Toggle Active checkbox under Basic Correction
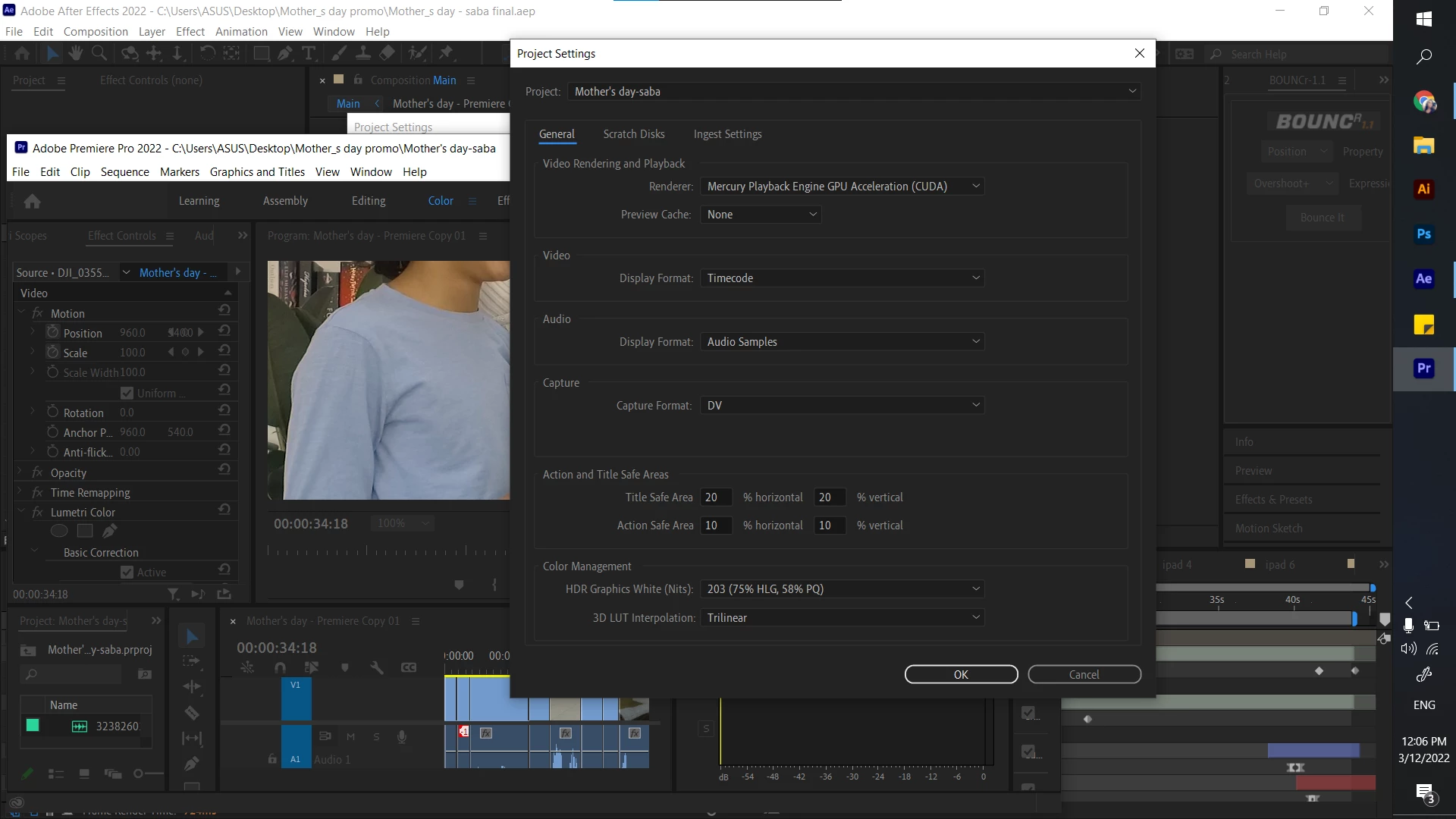Image resolution: width=1456 pixels, height=819 pixels. coord(127,572)
